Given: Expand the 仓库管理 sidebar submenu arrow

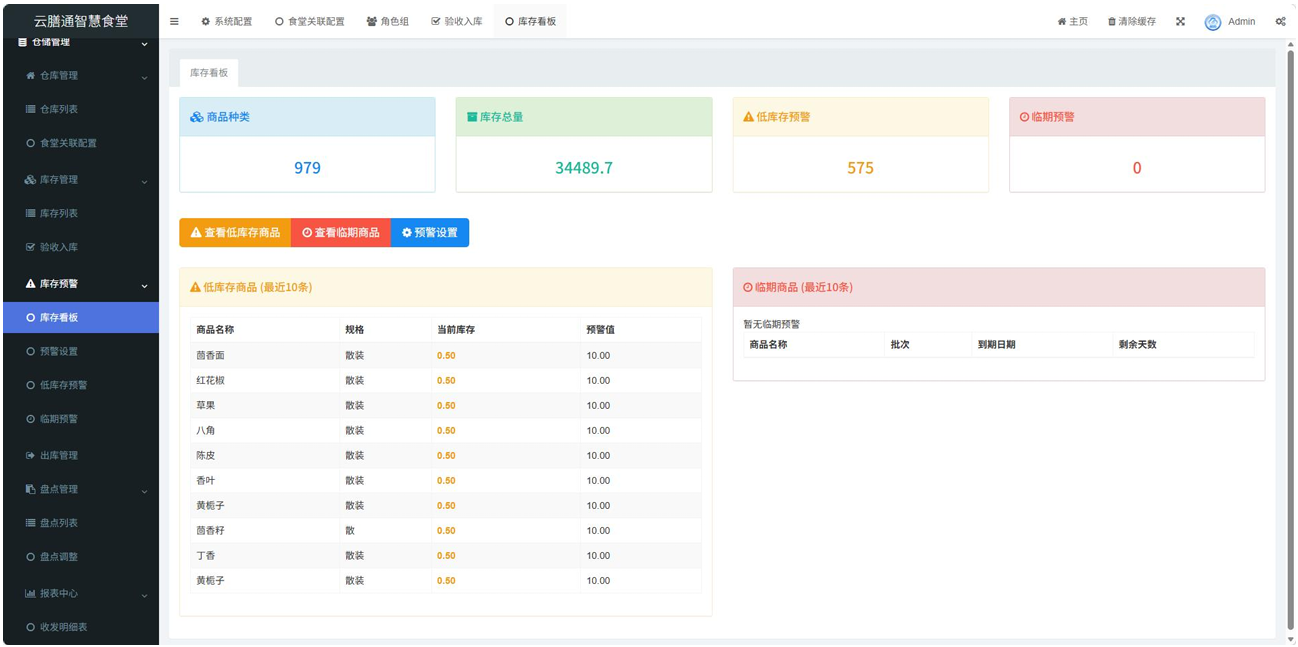Looking at the screenshot, I should pos(144,76).
